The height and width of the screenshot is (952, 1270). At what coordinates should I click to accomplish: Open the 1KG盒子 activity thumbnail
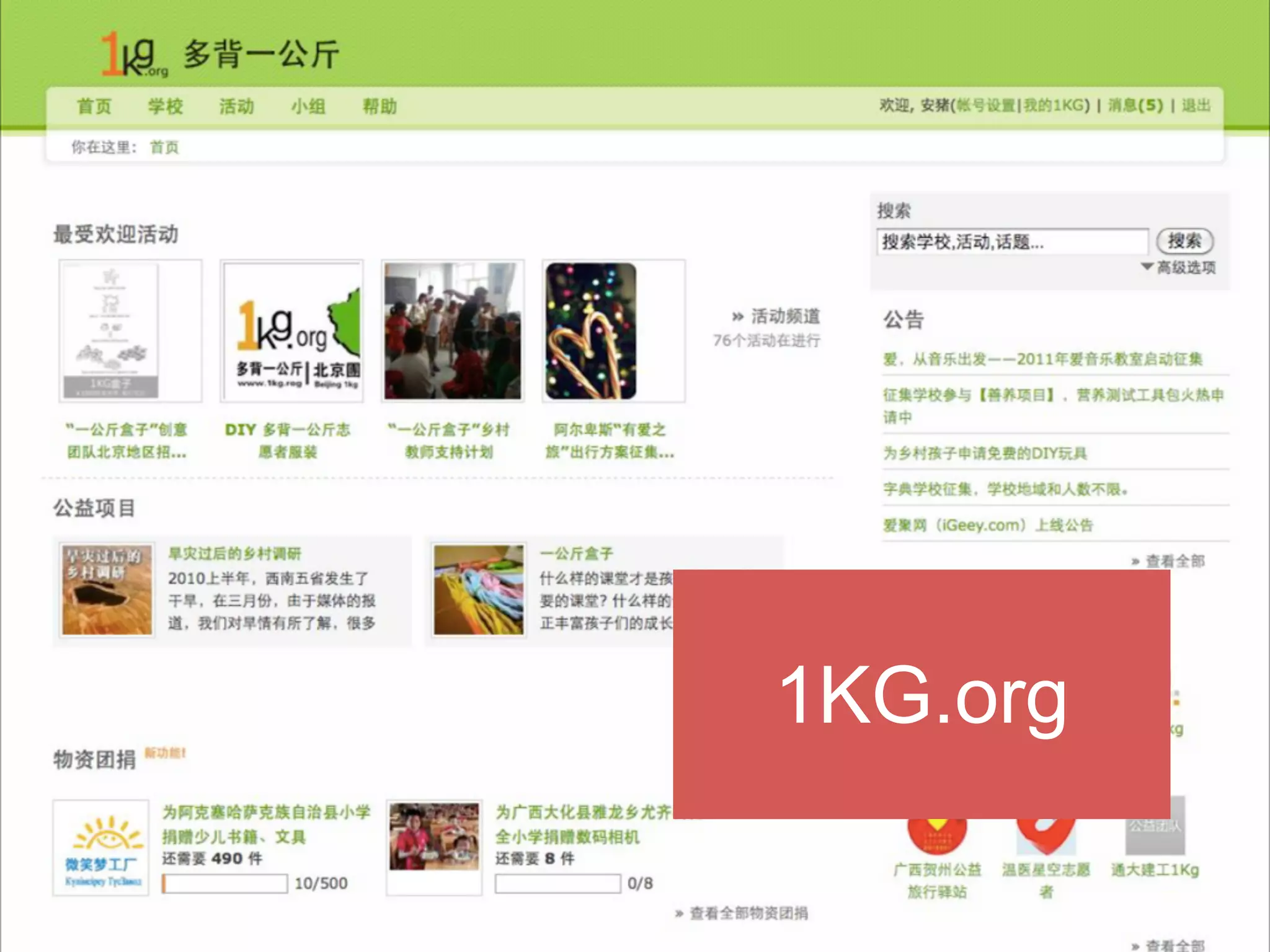point(130,331)
